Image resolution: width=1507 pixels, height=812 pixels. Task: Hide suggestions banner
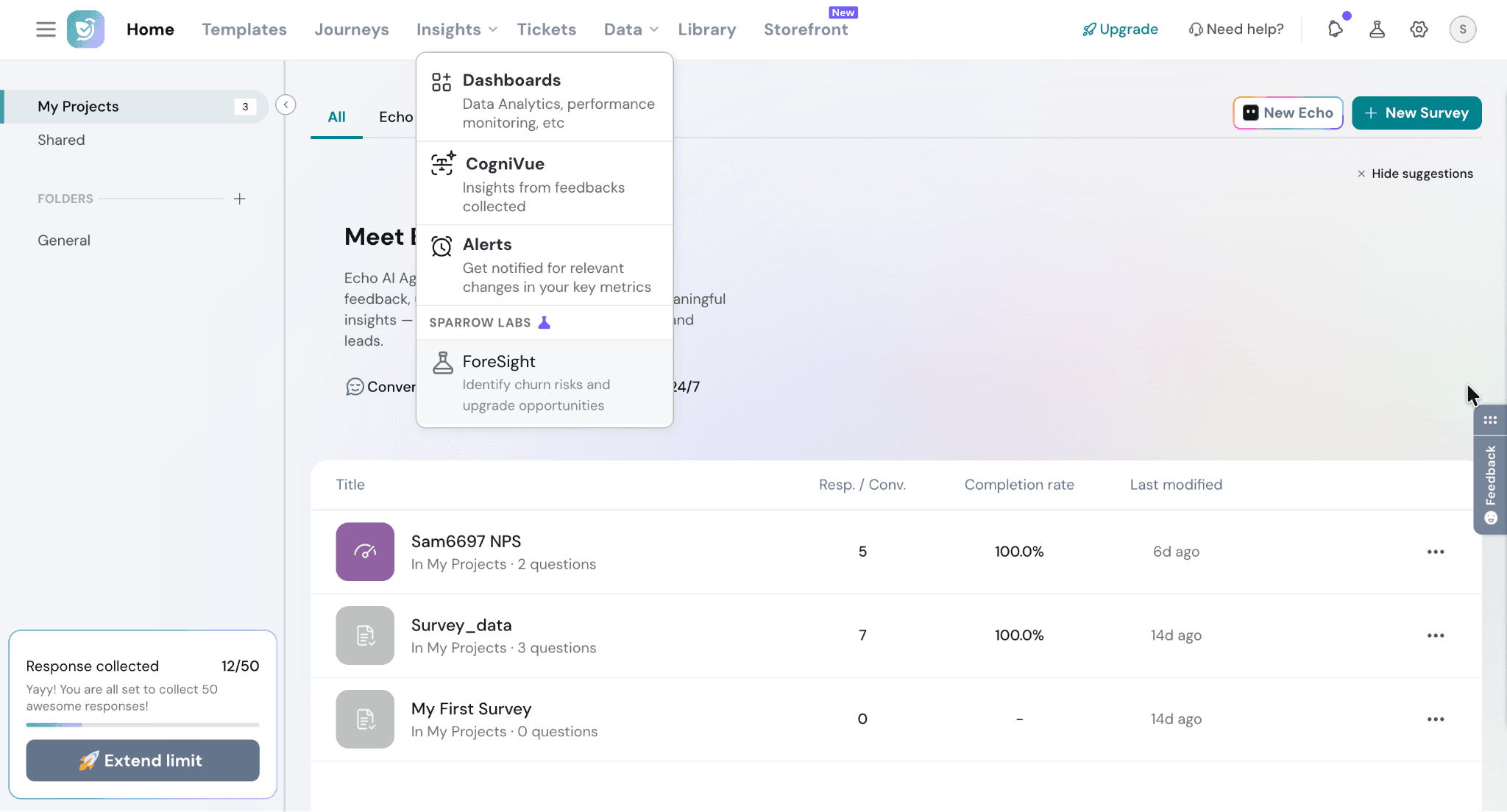tap(1415, 174)
